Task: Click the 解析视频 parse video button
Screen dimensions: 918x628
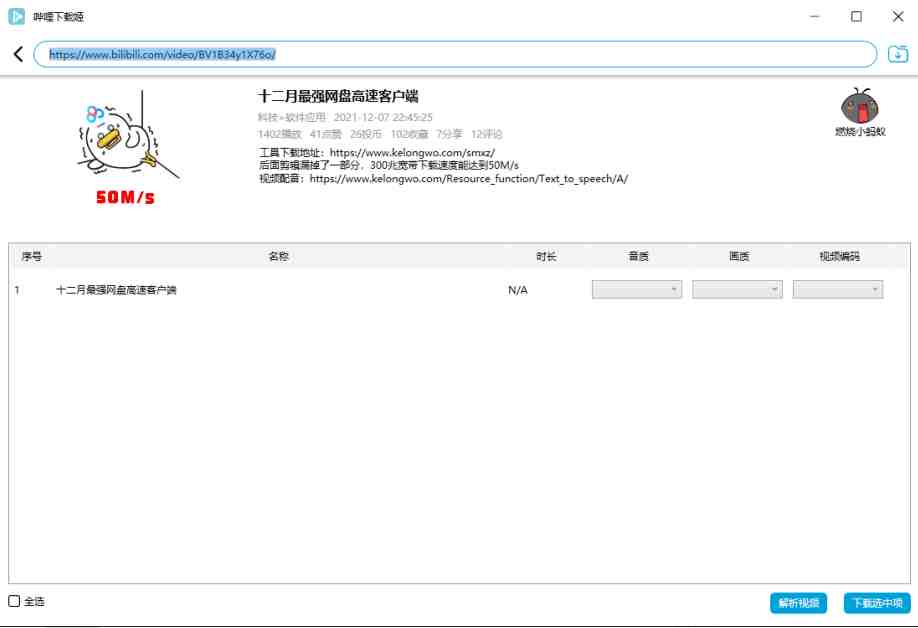Action: [x=797, y=603]
